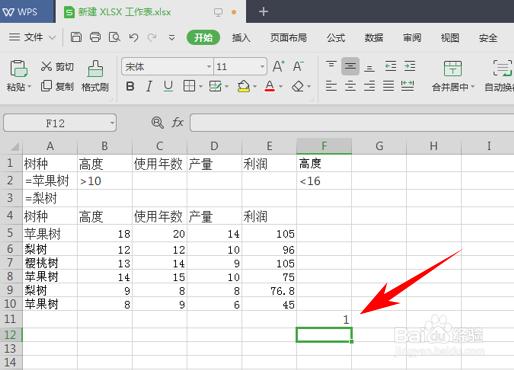This screenshot has height=370, width=514.
Task: Switch to the 页面布局 tab
Action: coord(288,38)
